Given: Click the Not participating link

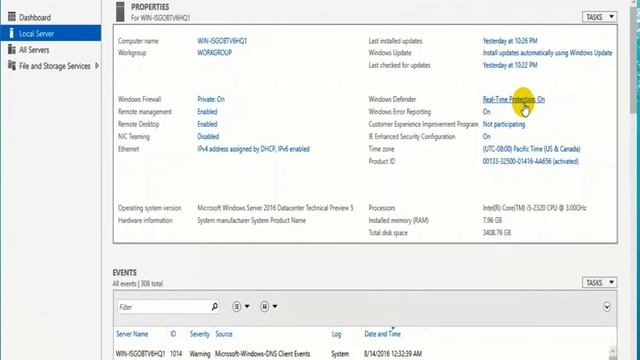Looking at the screenshot, I should tap(504, 124).
